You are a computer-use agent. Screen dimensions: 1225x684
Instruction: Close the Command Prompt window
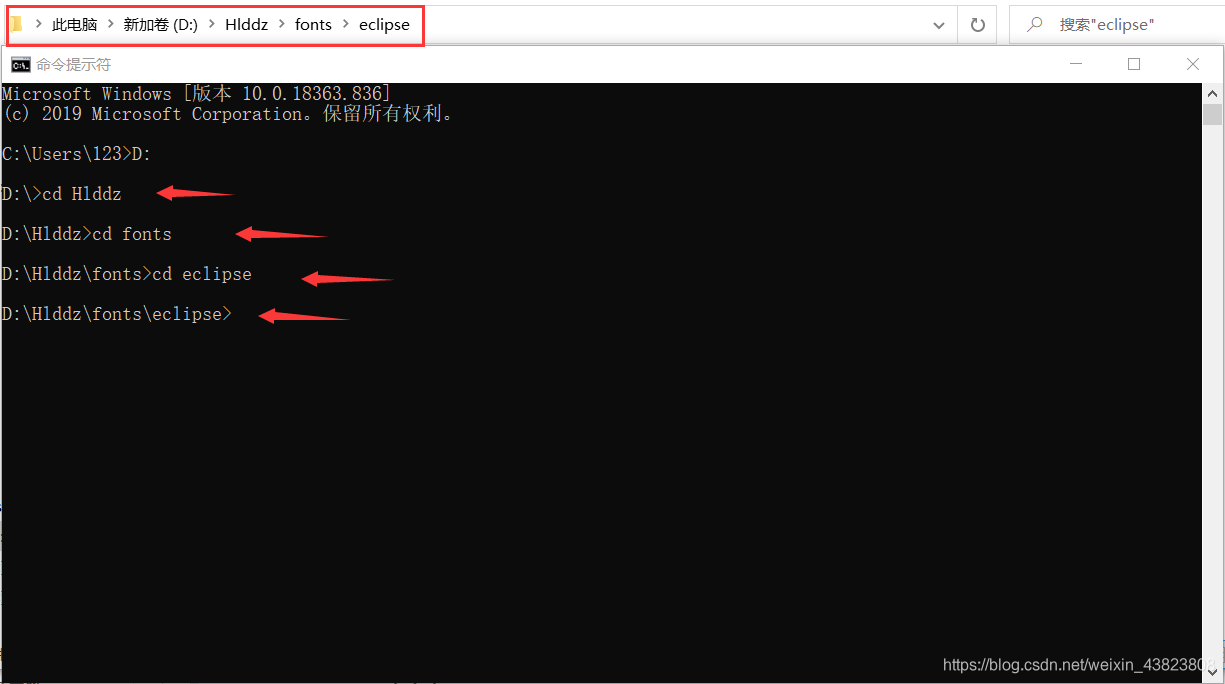(x=1193, y=64)
